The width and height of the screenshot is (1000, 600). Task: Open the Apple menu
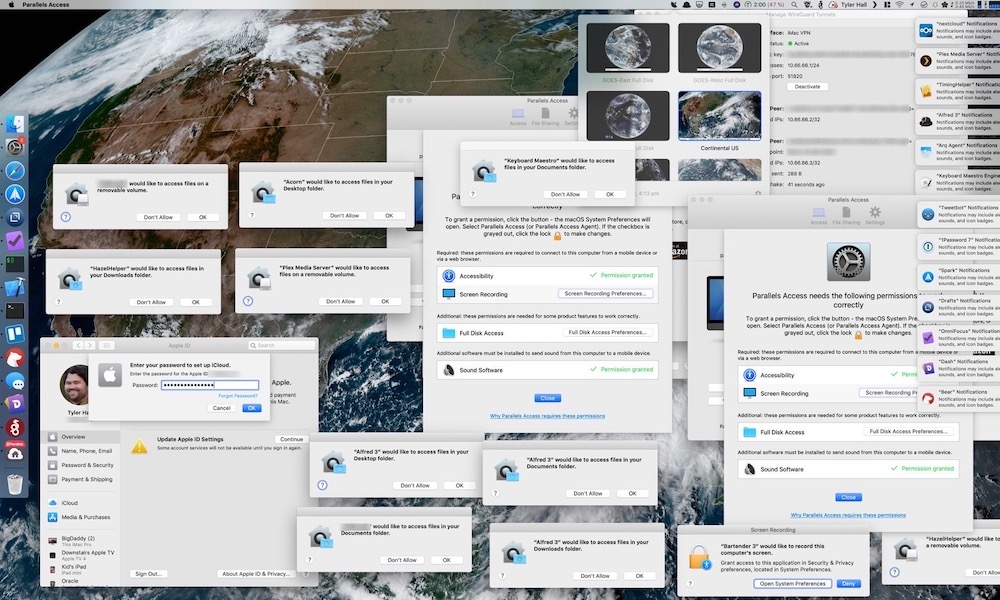(x=11, y=4)
